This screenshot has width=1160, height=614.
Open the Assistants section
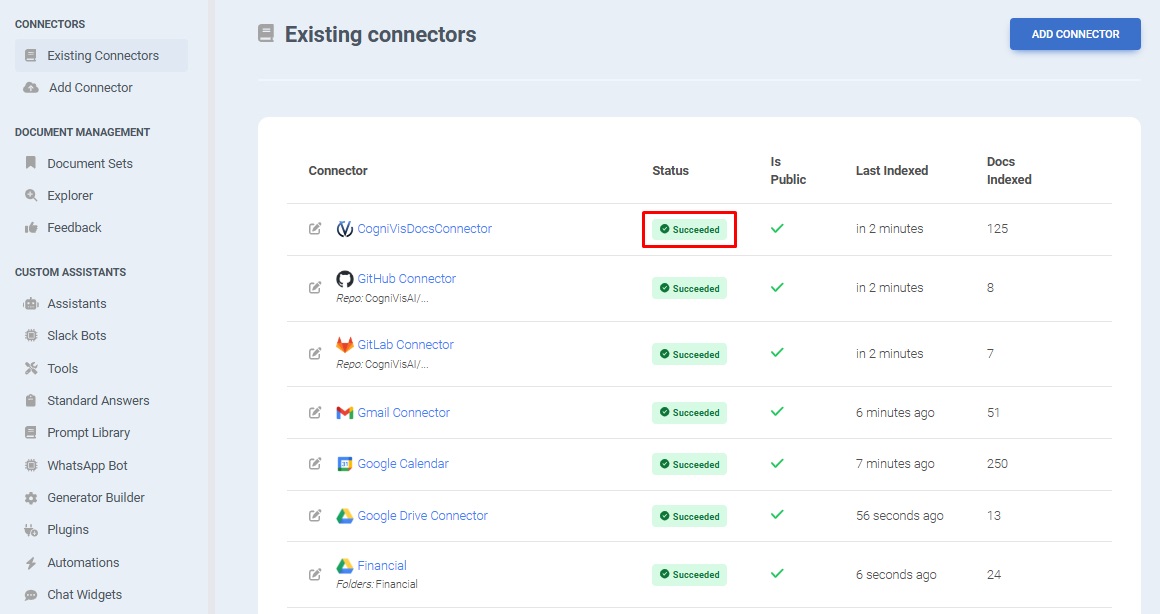pyautogui.click(x=77, y=303)
